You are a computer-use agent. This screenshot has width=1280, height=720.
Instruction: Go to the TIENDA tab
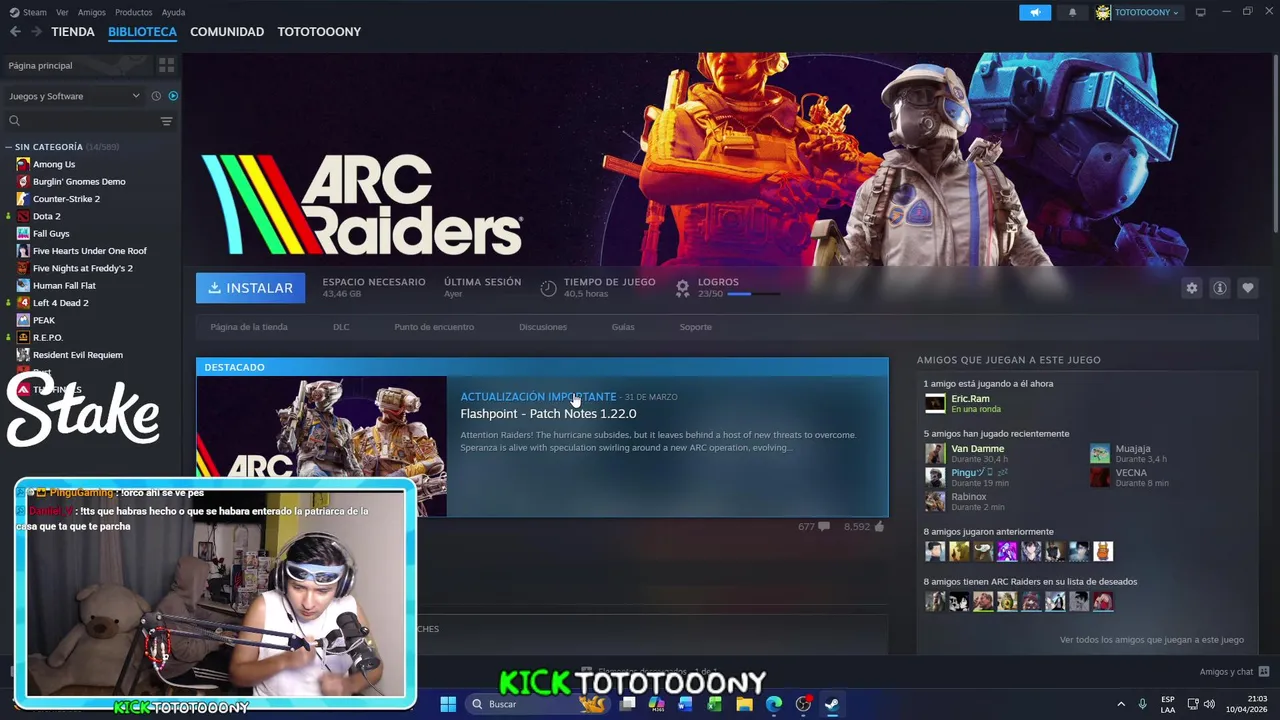(x=73, y=32)
